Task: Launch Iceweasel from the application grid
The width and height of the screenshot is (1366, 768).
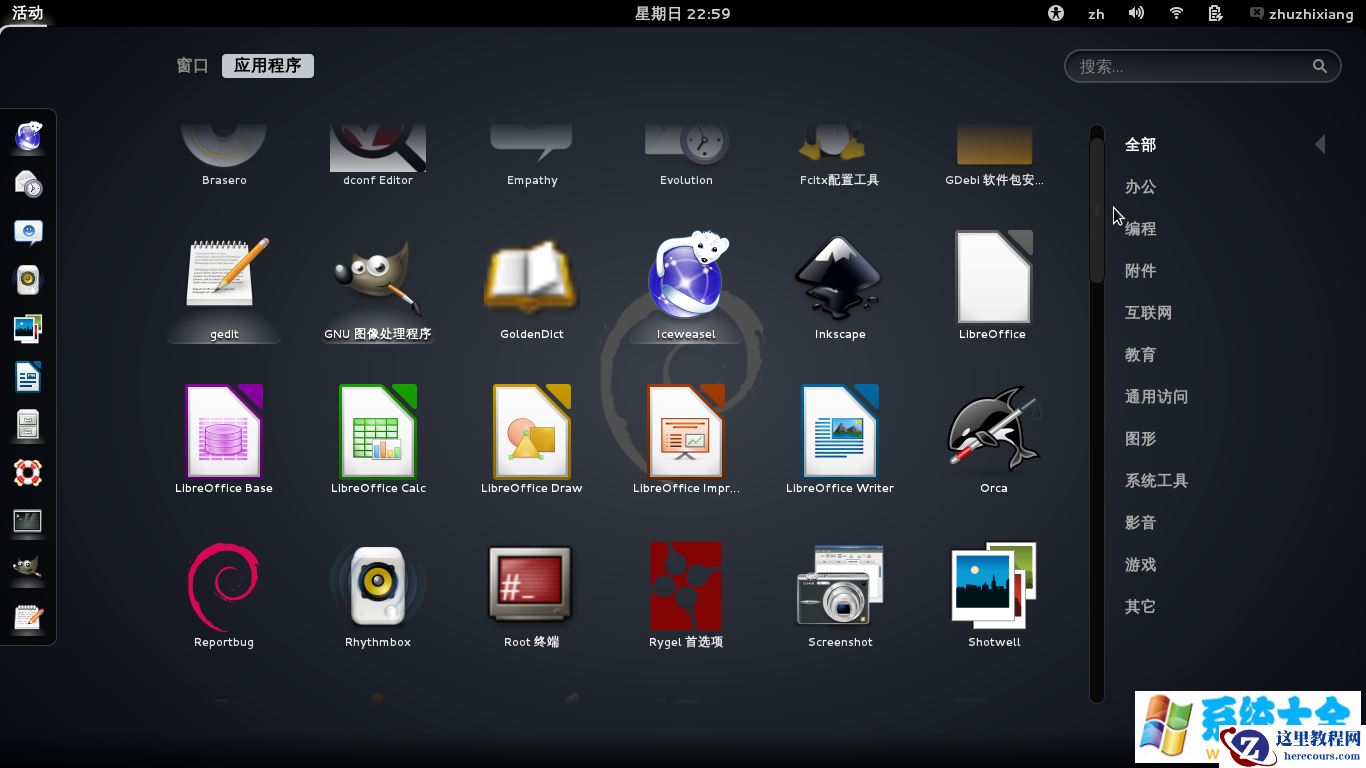Action: (x=686, y=286)
